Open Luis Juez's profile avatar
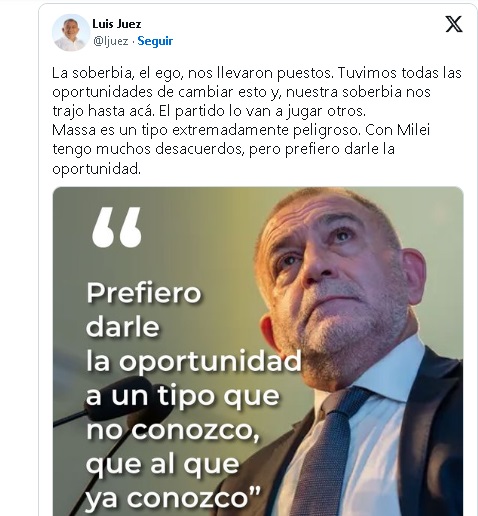The width and height of the screenshot is (478, 516). [70, 32]
